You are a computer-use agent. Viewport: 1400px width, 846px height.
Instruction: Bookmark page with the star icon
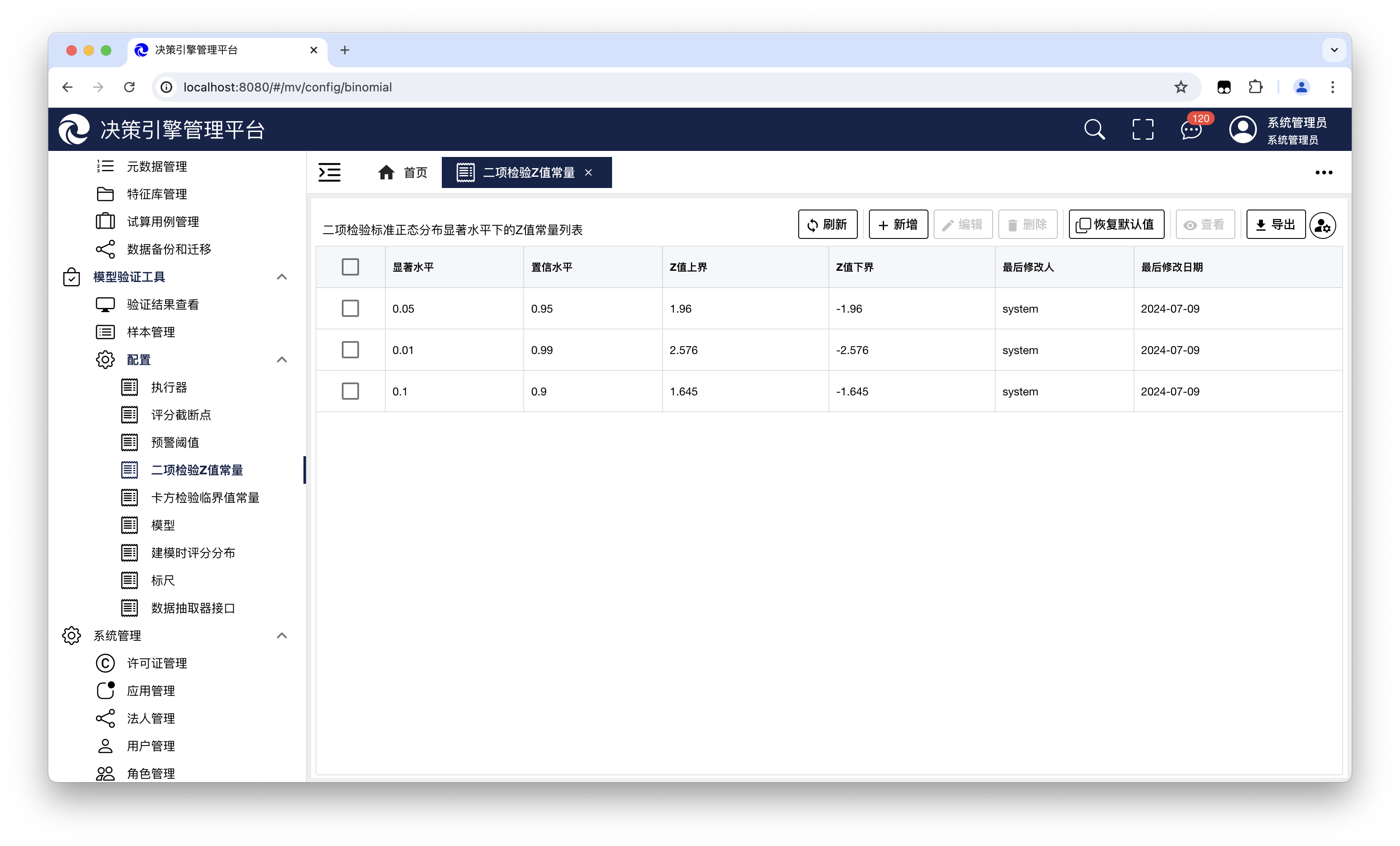pyautogui.click(x=1181, y=87)
